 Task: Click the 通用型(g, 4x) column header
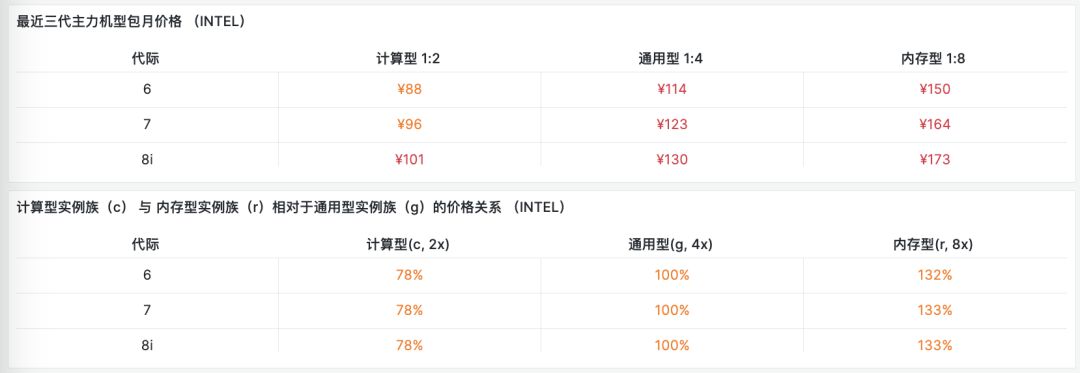click(672, 244)
